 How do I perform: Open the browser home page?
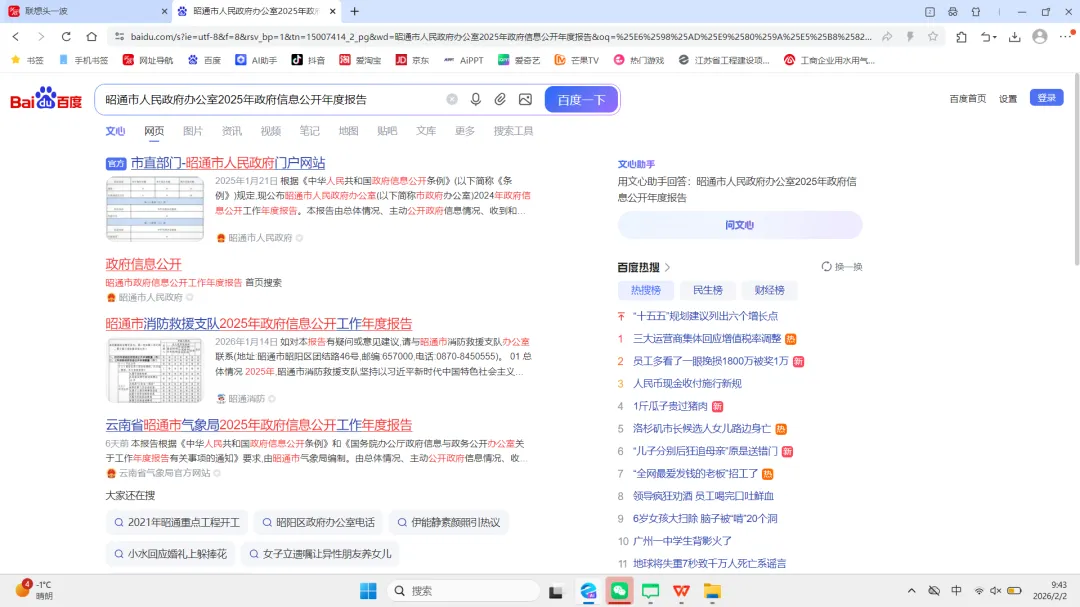tap(92, 37)
